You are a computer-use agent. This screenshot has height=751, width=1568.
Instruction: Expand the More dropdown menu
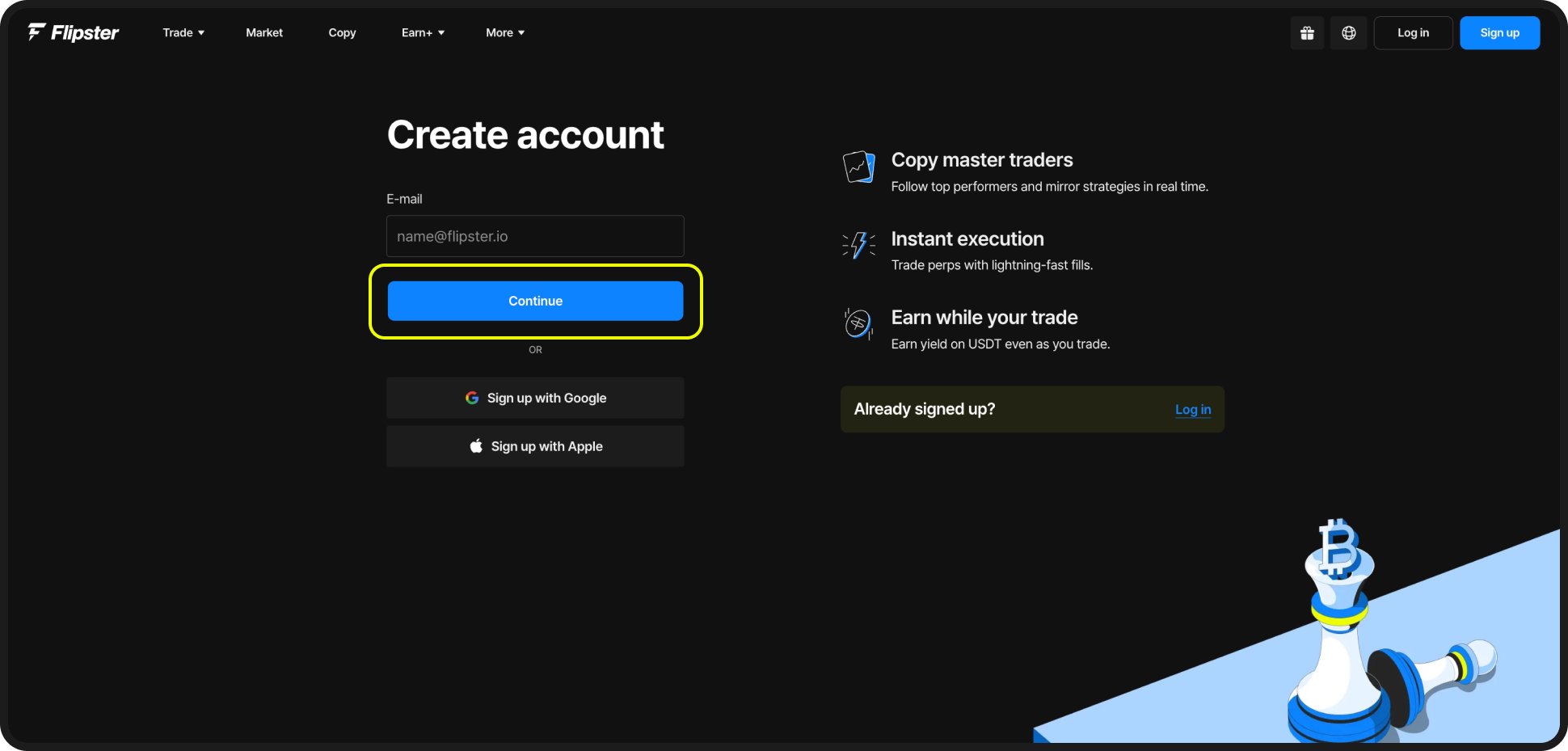(x=505, y=33)
